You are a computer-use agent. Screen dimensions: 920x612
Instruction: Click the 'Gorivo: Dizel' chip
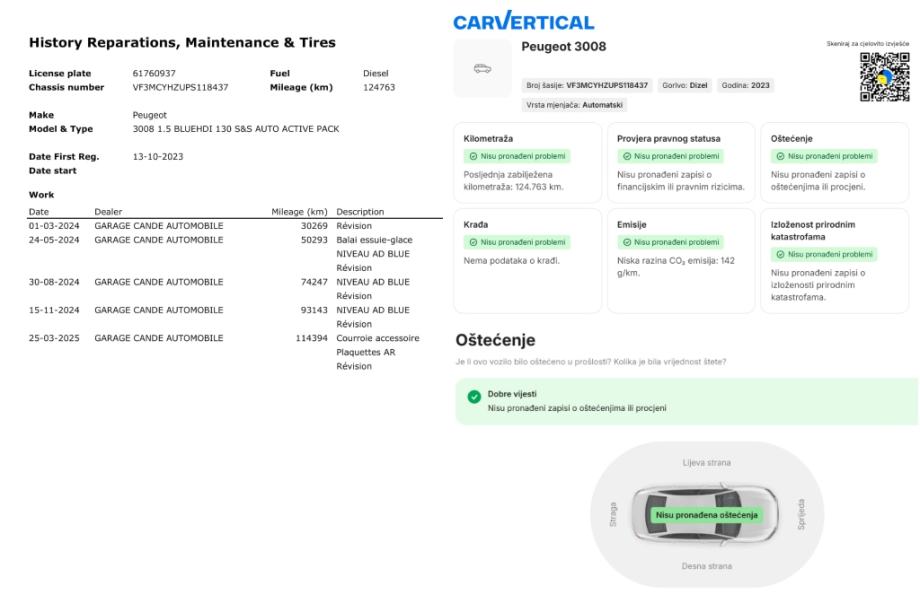point(685,85)
